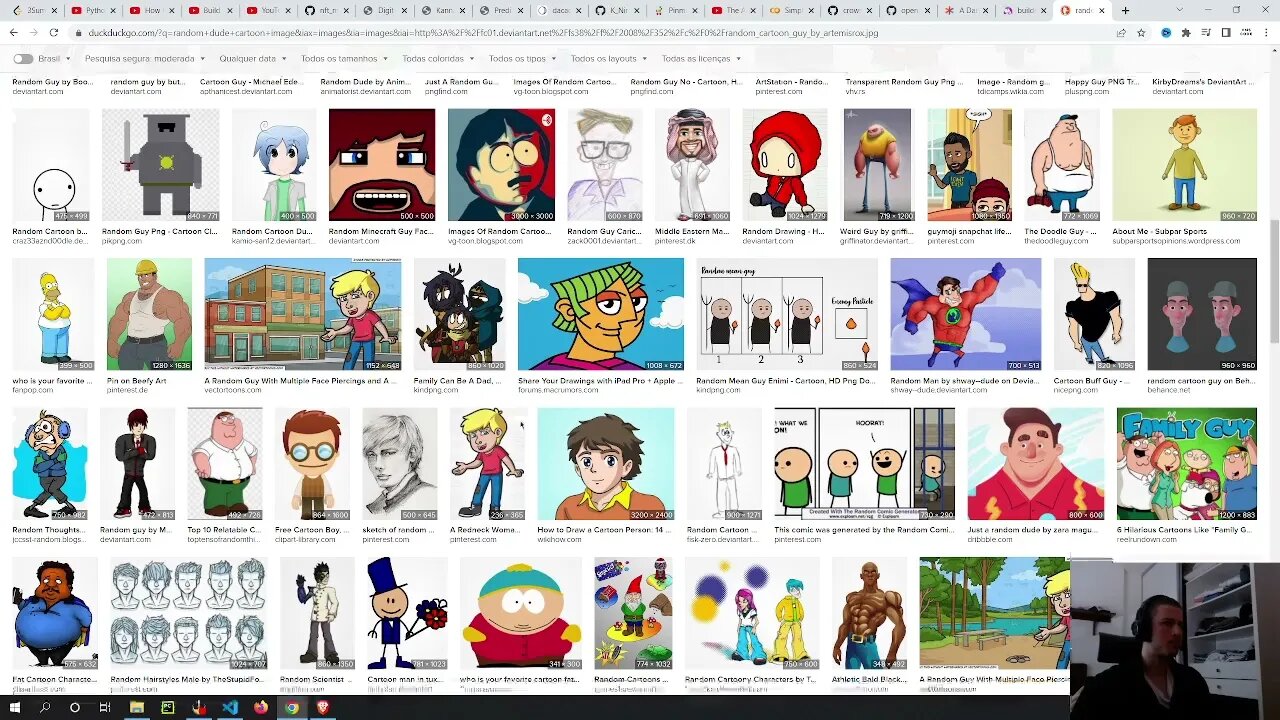Bookmark this page with the star icon
This screenshot has height=720, width=1280.
point(1141,32)
